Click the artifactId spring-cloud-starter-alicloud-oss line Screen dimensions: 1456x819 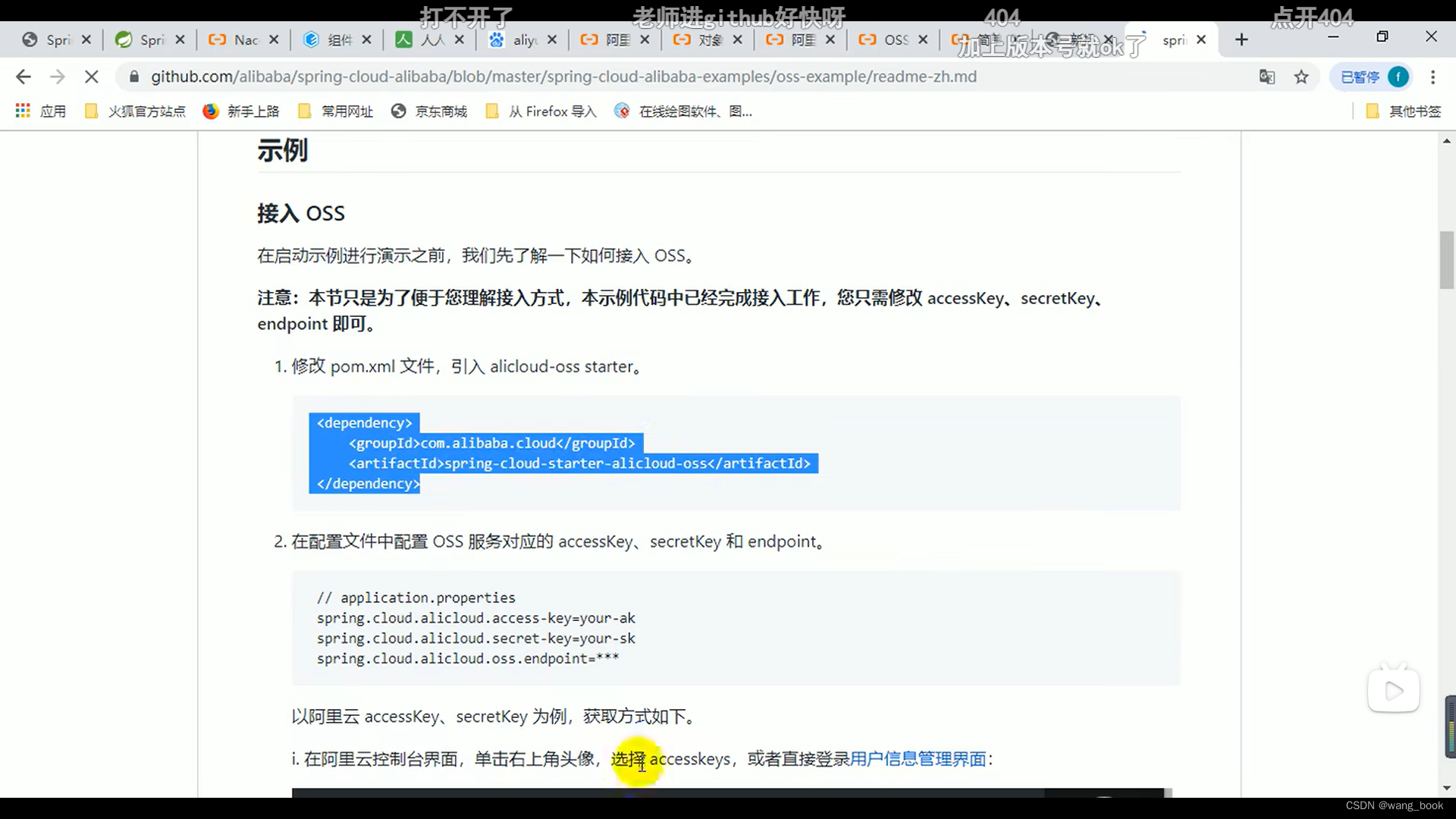click(x=579, y=463)
